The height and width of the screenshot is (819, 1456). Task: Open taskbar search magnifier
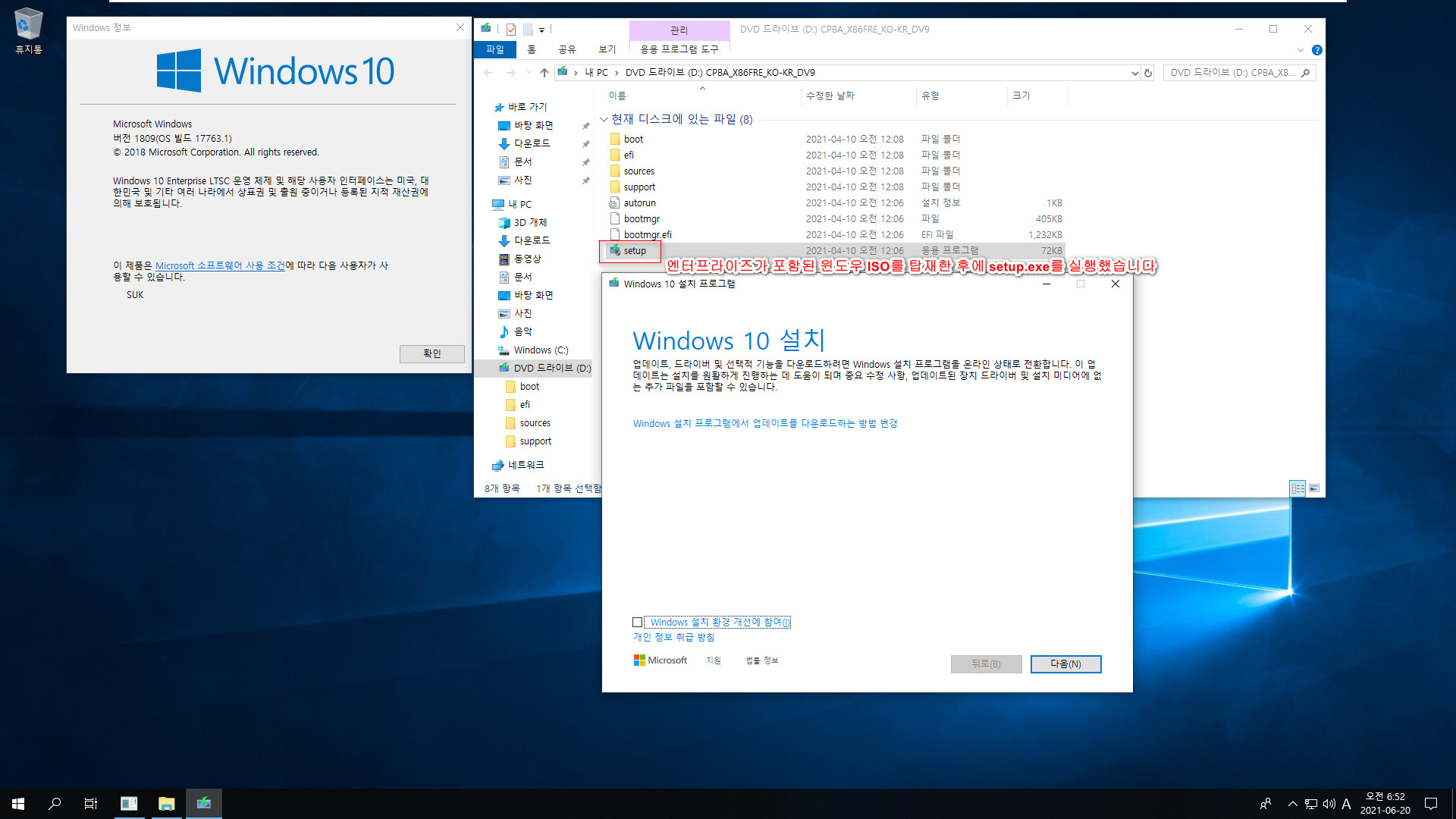pyautogui.click(x=55, y=804)
